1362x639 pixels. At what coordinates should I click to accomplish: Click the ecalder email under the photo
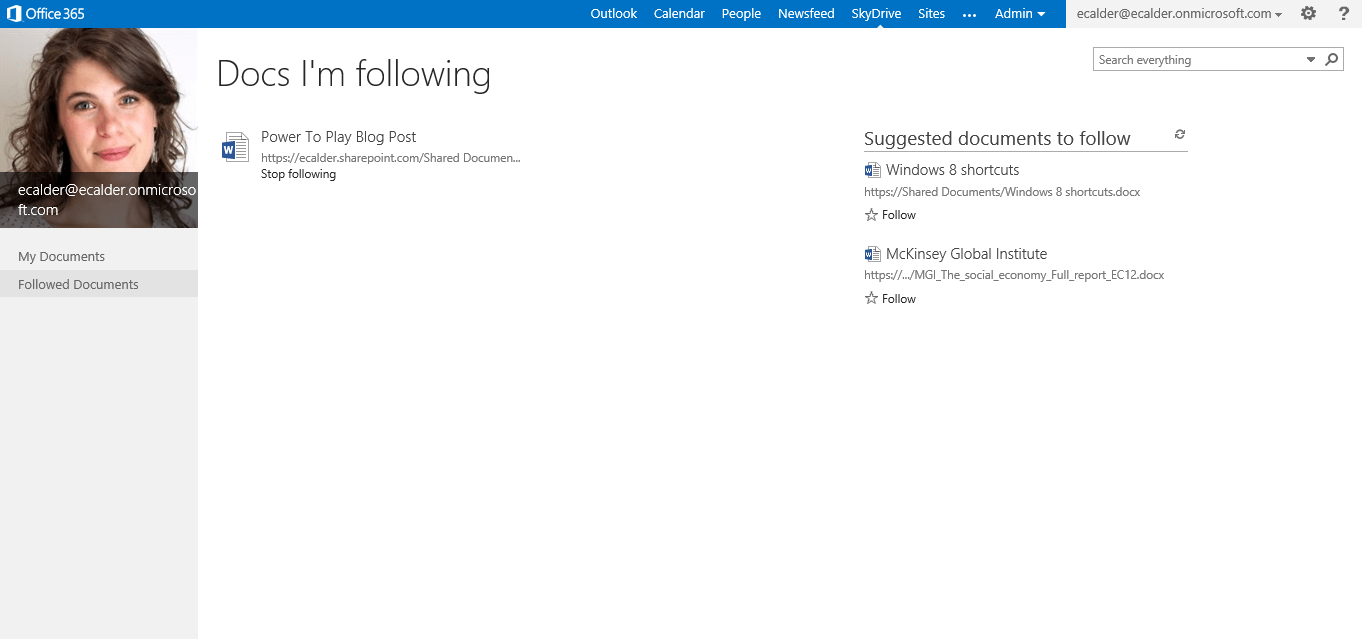107,200
